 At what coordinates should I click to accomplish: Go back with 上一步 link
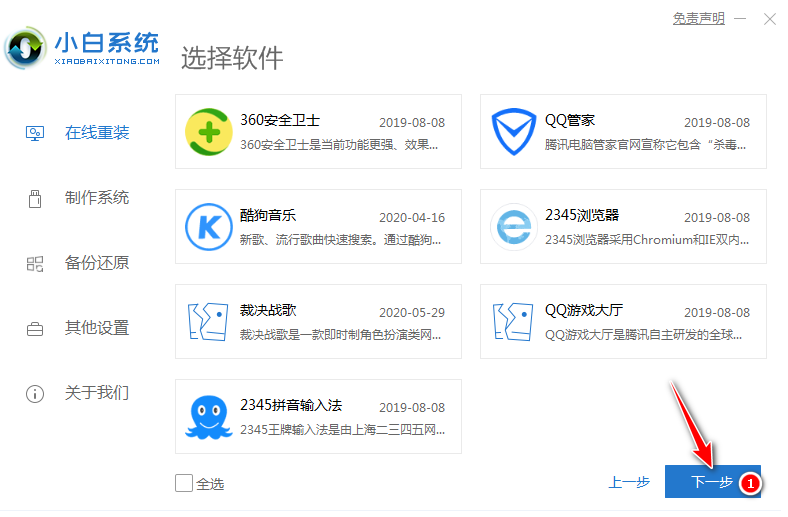point(629,482)
